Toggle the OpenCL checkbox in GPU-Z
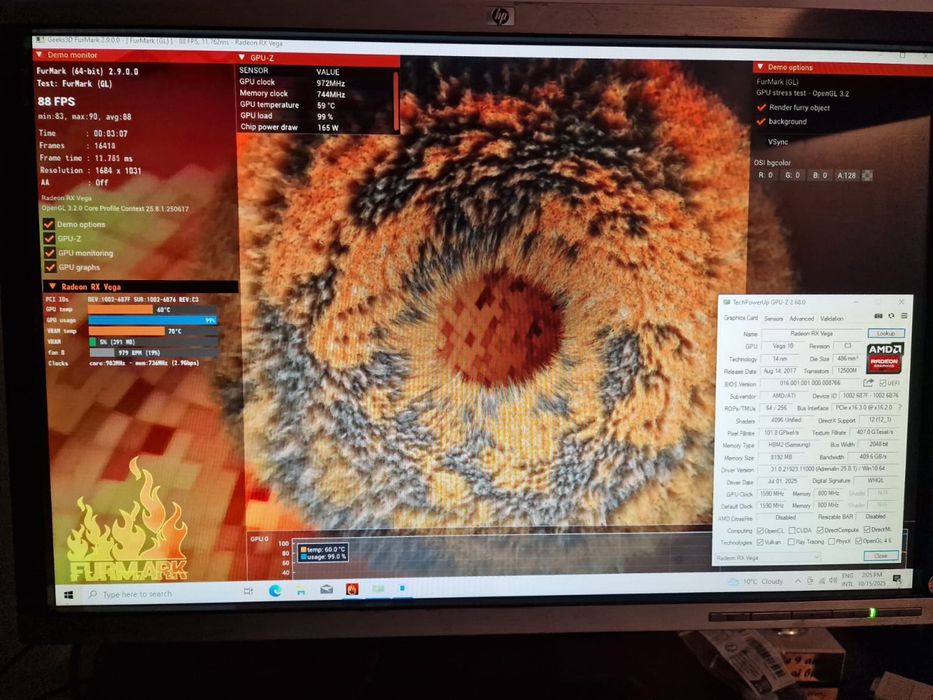The width and height of the screenshot is (933, 700). [760, 530]
